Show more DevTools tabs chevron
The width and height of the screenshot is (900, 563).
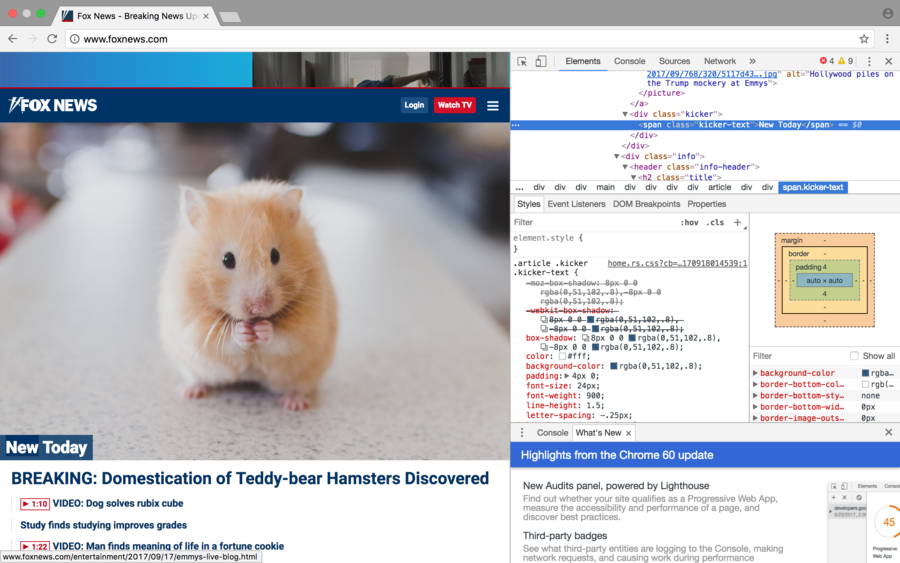(752, 61)
